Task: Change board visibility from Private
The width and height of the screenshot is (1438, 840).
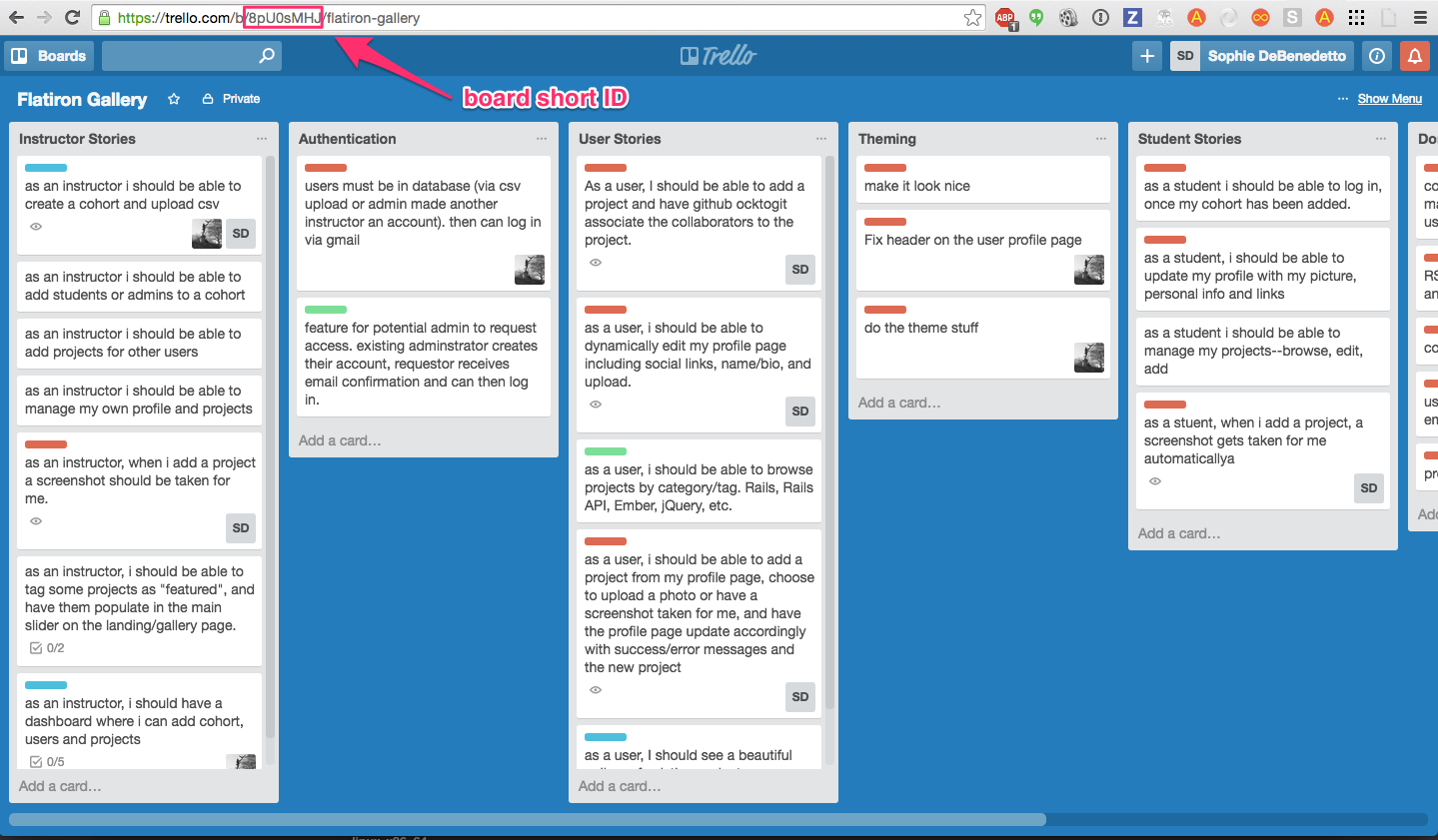Action: [x=231, y=99]
